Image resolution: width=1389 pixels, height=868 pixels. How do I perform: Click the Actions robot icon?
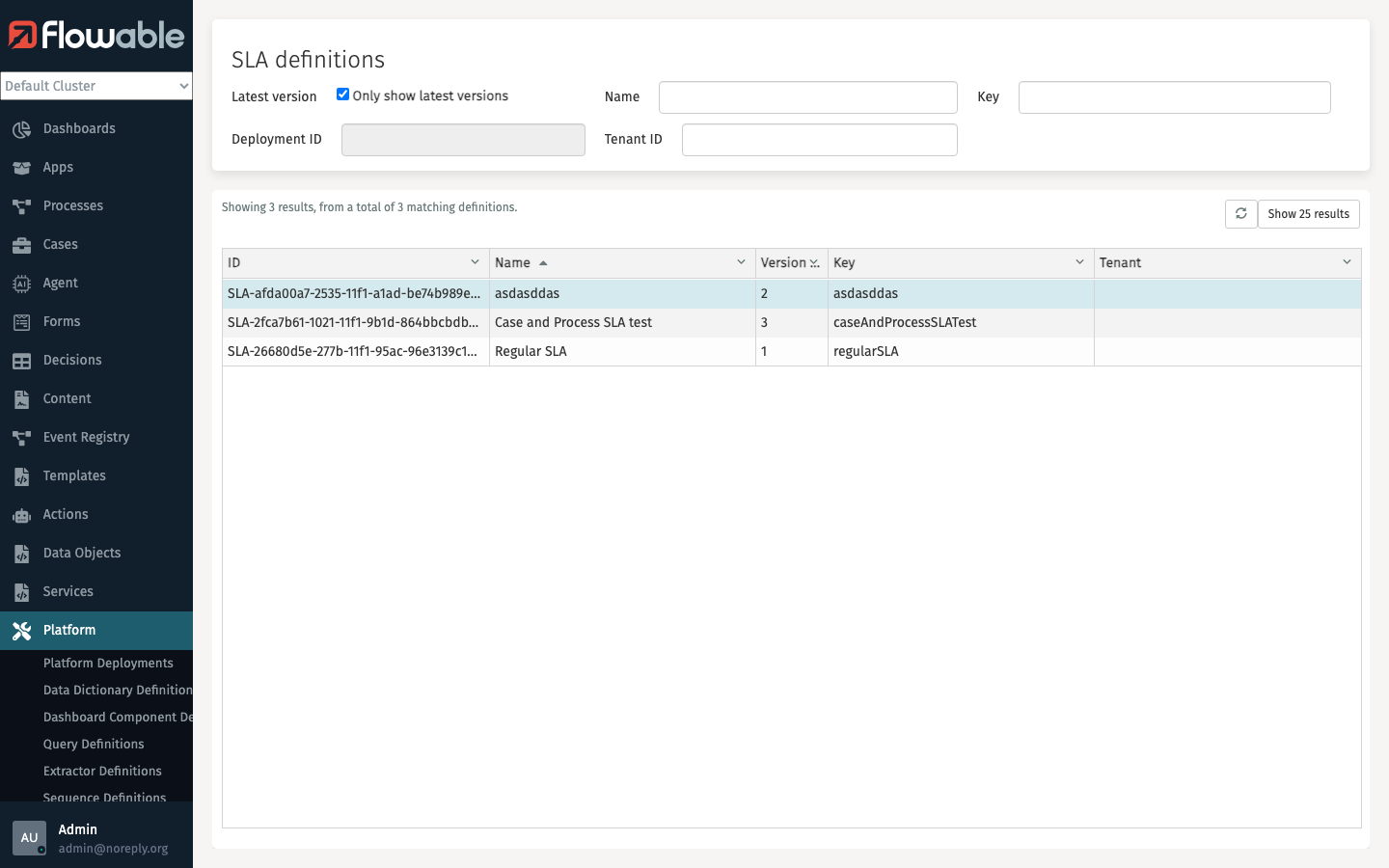pyautogui.click(x=21, y=515)
